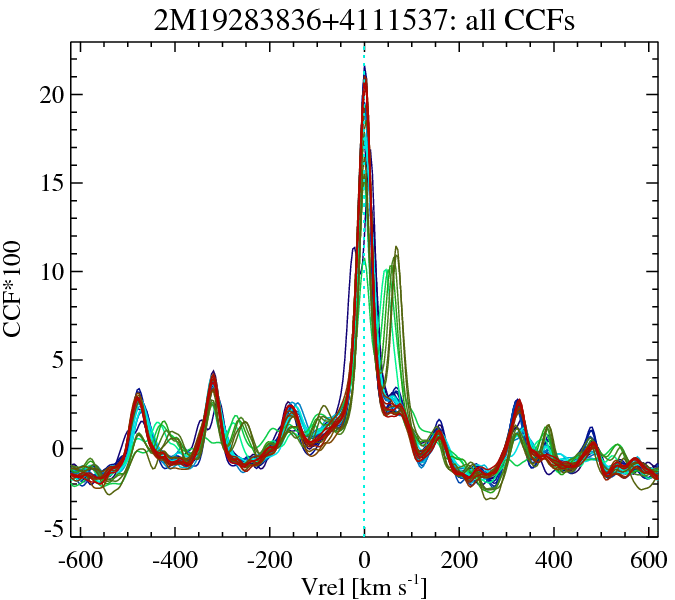This screenshot has height=600, width=675.
Task: Click the x-axis tick label -200
Action: [269, 560]
